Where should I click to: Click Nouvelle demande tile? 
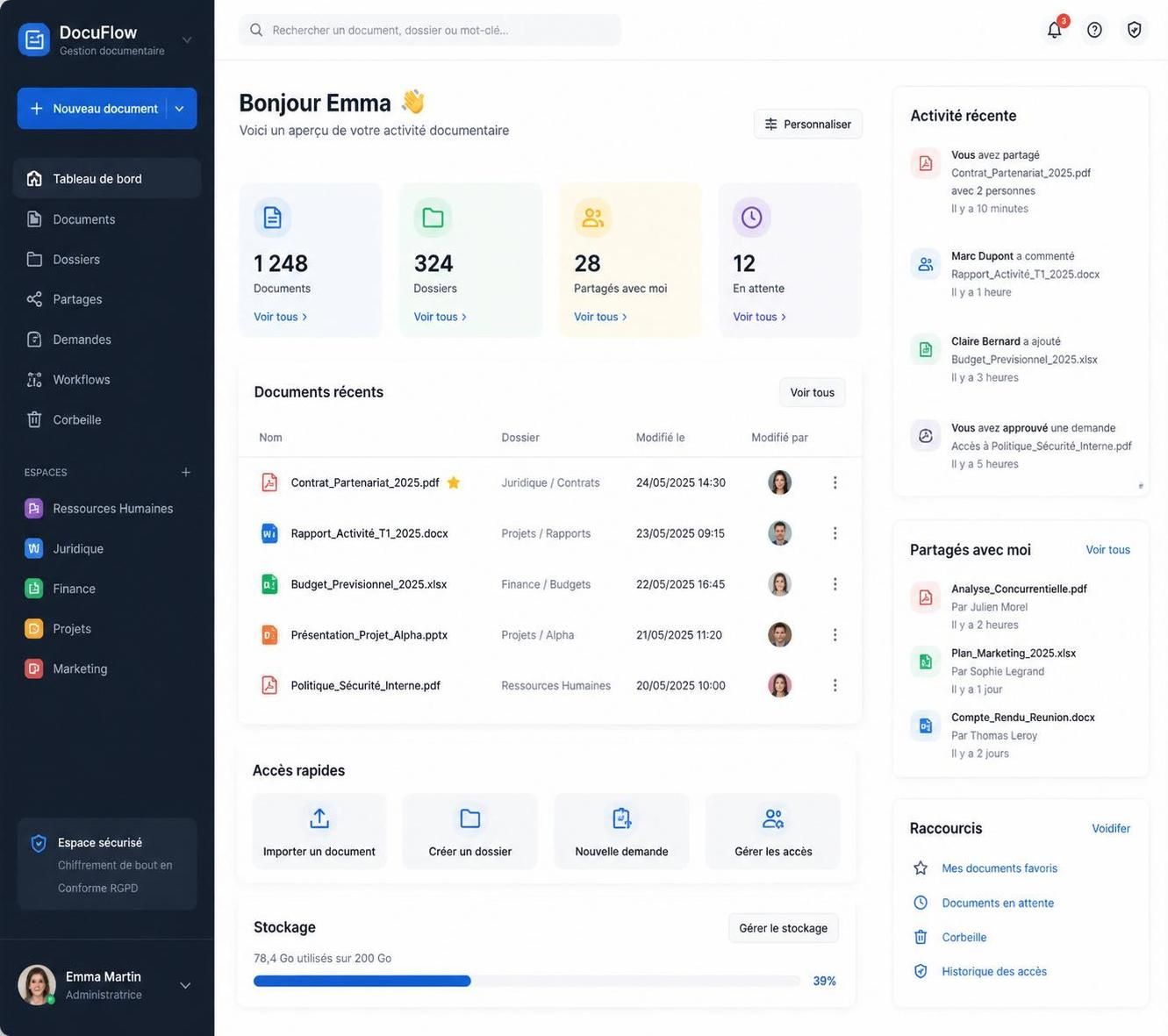(x=621, y=832)
